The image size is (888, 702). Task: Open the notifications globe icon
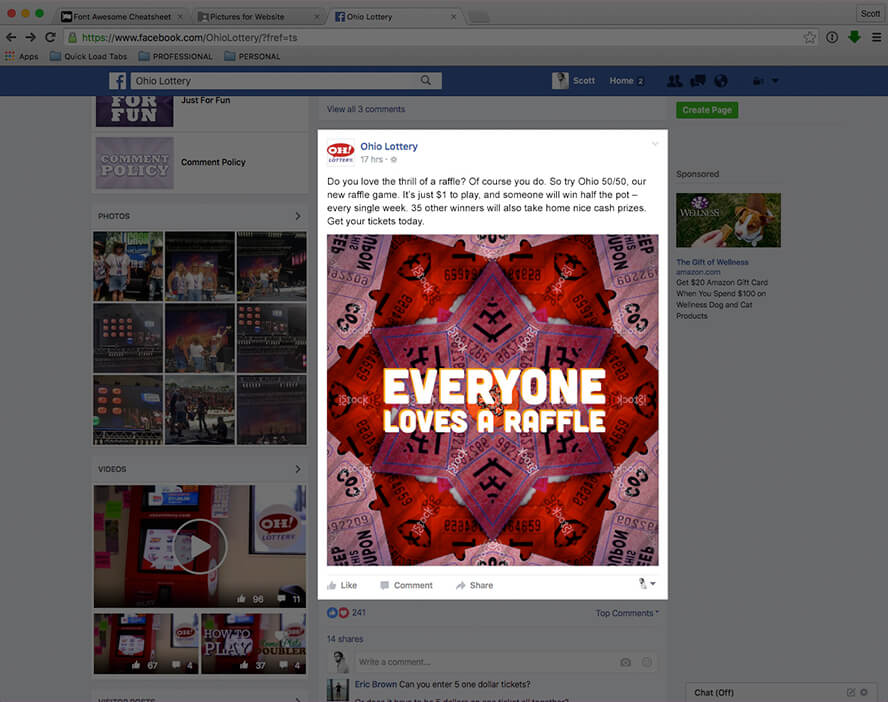[x=720, y=81]
